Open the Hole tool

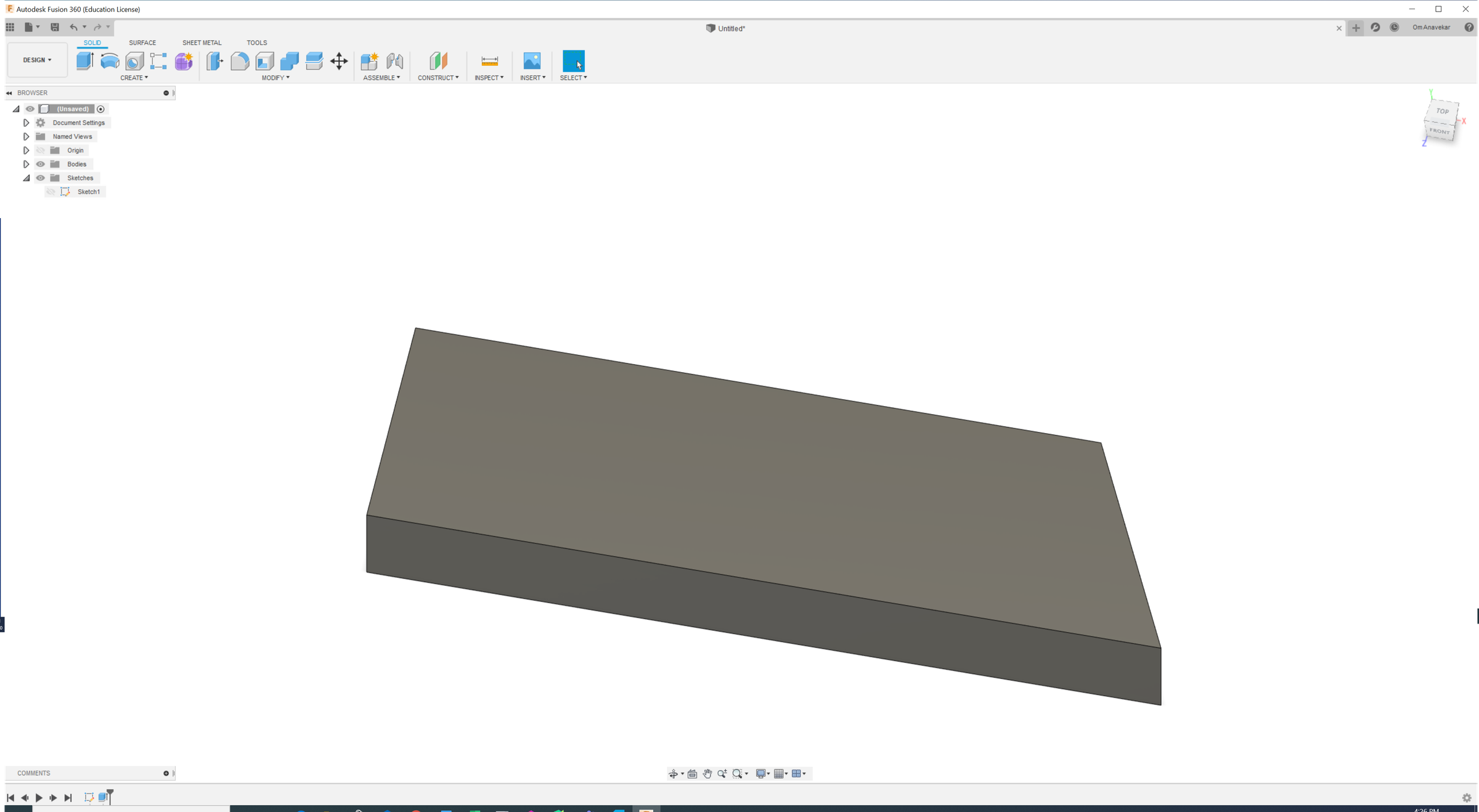click(133, 61)
